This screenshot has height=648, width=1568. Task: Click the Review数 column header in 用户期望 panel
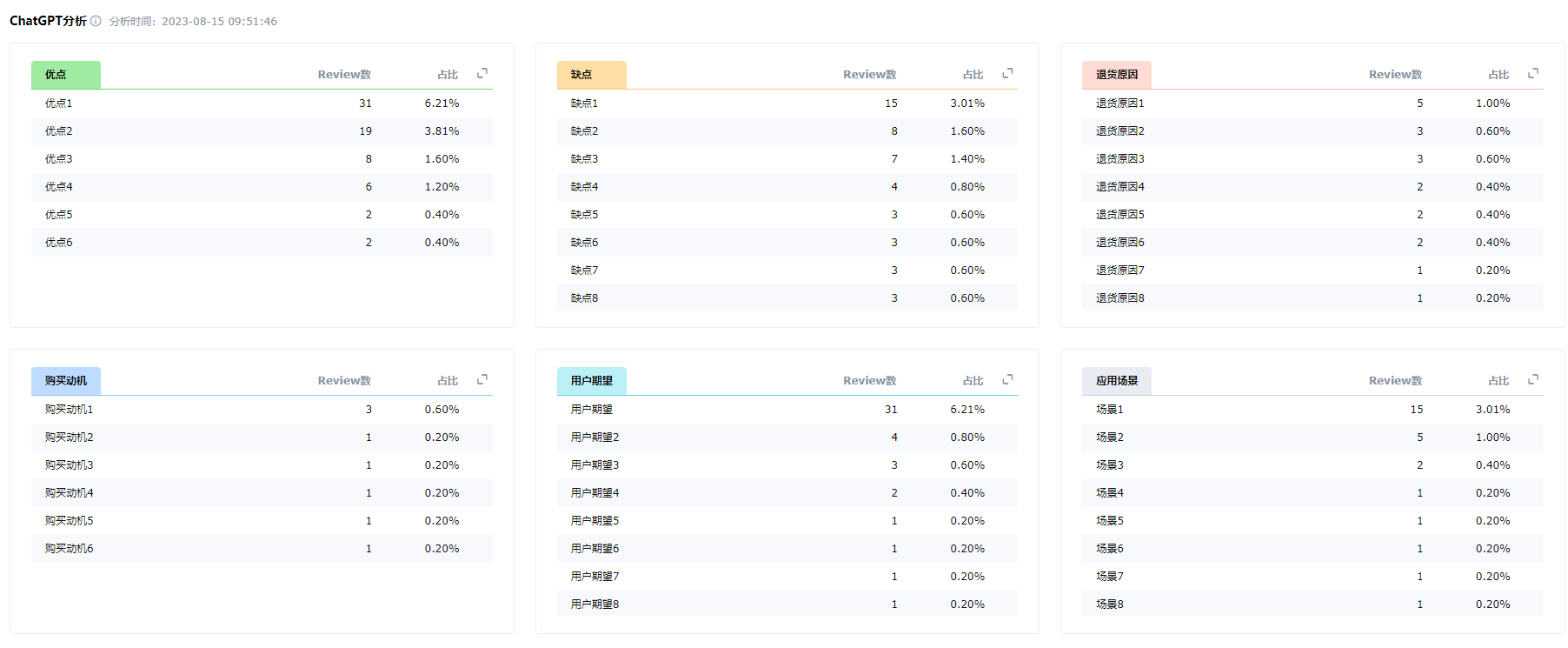pyautogui.click(x=869, y=381)
